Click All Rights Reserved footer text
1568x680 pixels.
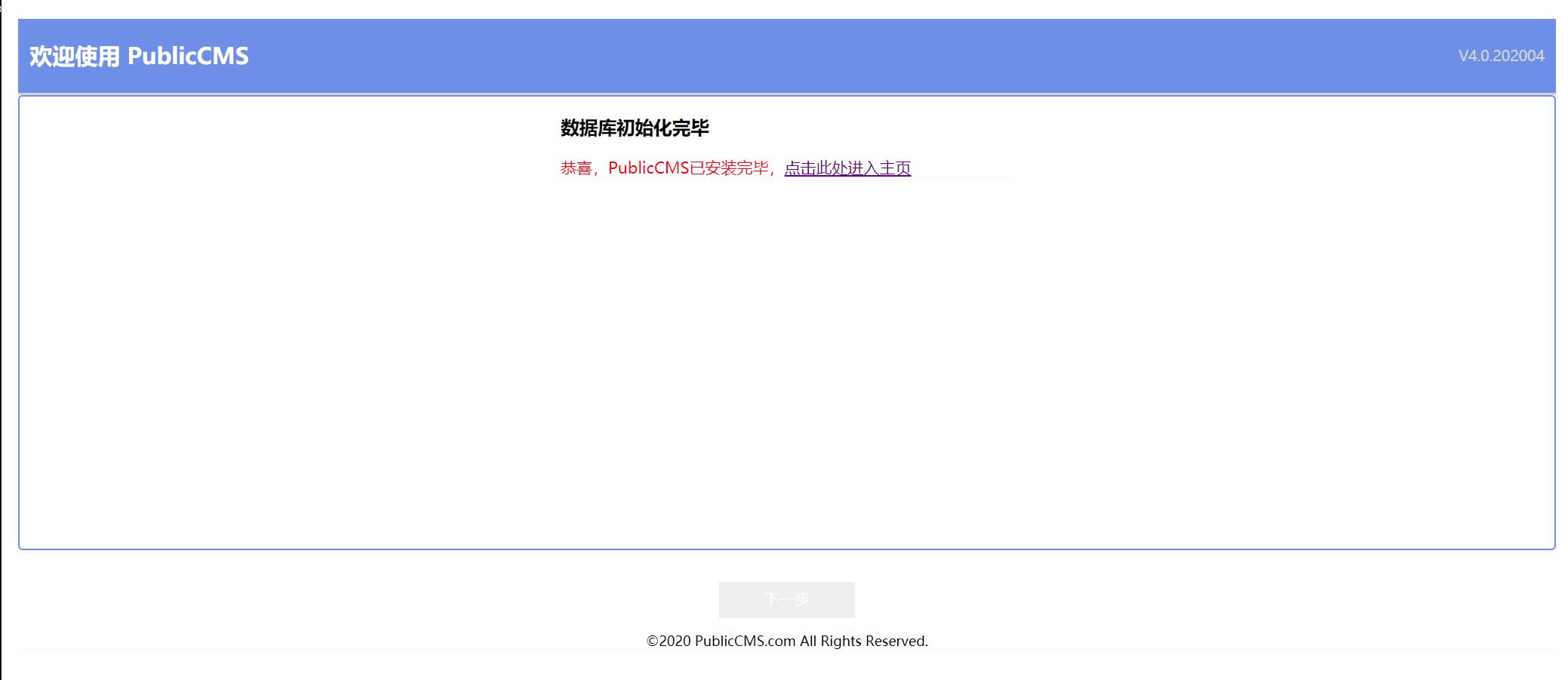tap(863, 641)
